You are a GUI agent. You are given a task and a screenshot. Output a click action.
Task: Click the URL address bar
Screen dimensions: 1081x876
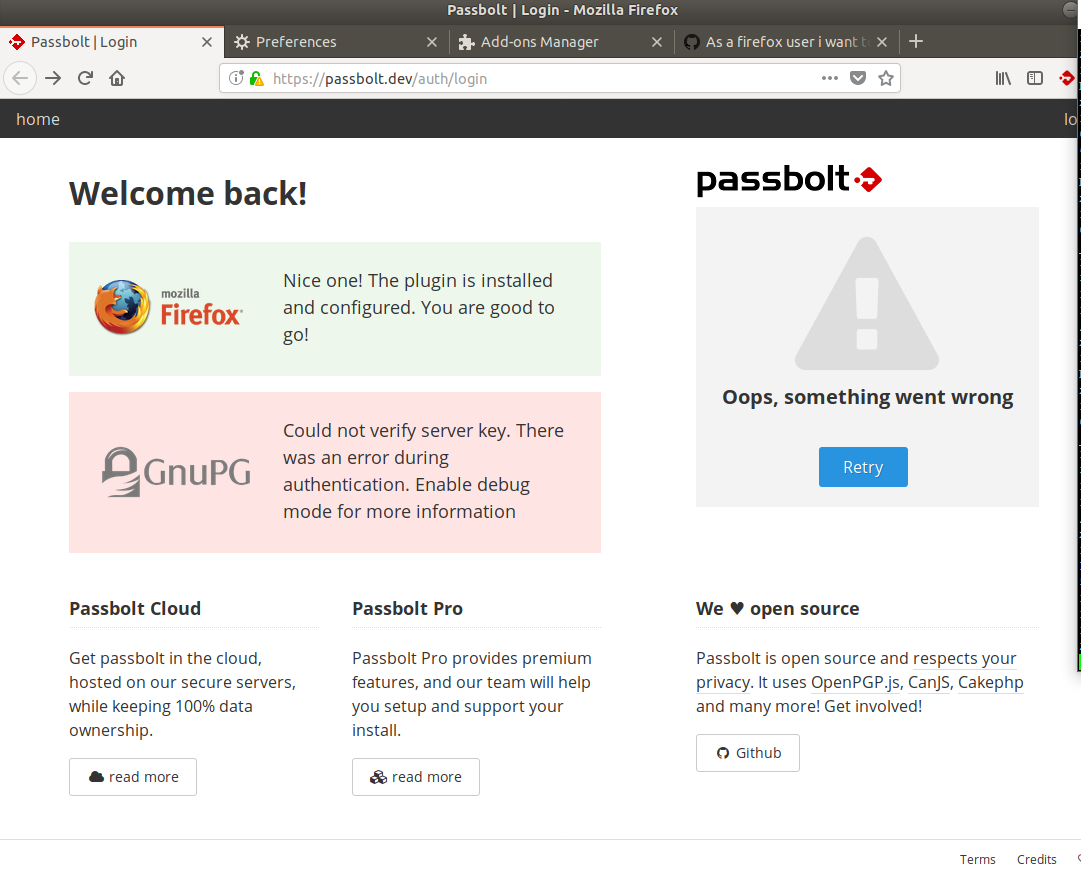pyautogui.click(x=540, y=78)
